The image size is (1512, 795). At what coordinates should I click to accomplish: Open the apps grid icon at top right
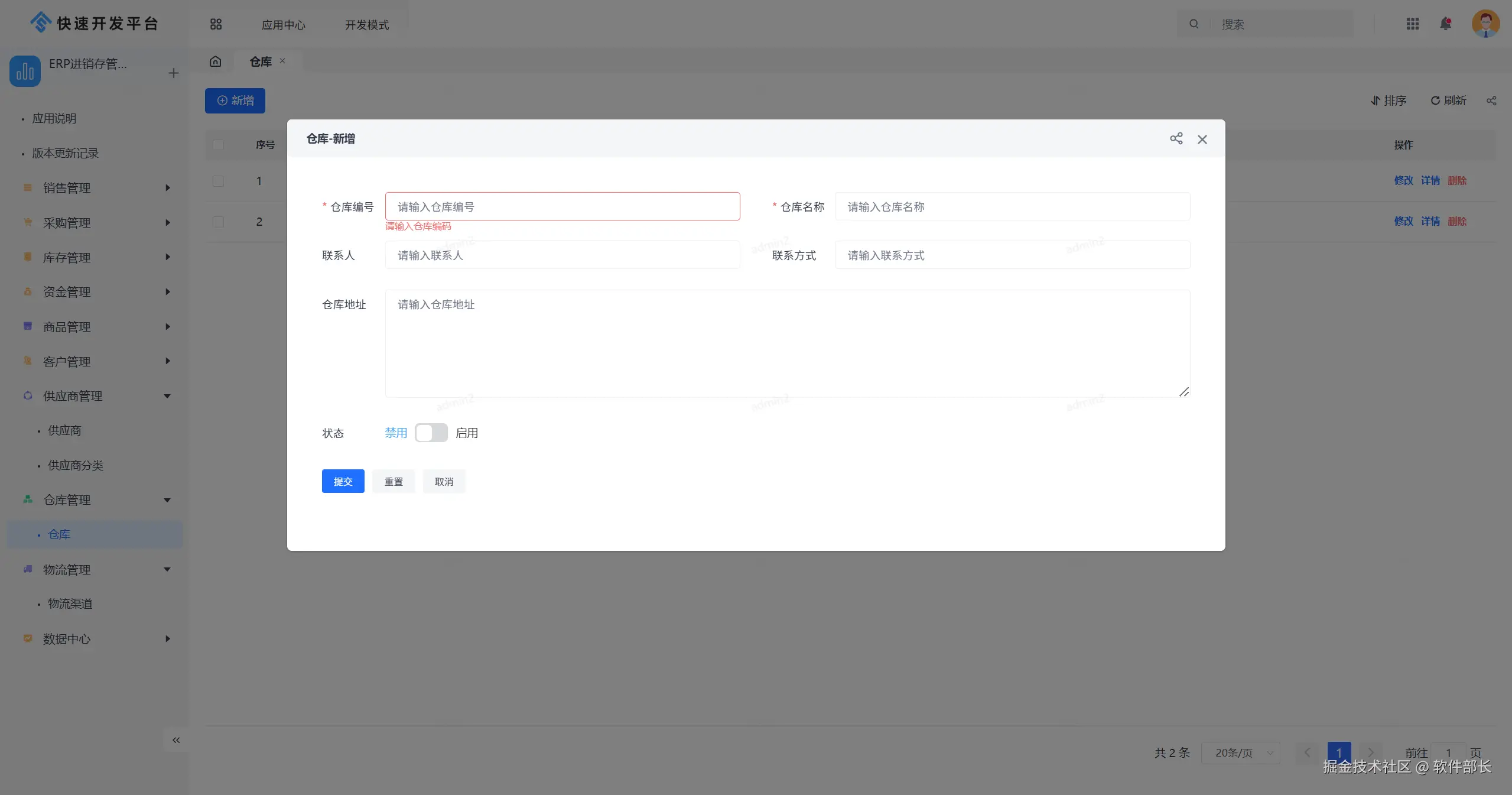tap(1412, 24)
